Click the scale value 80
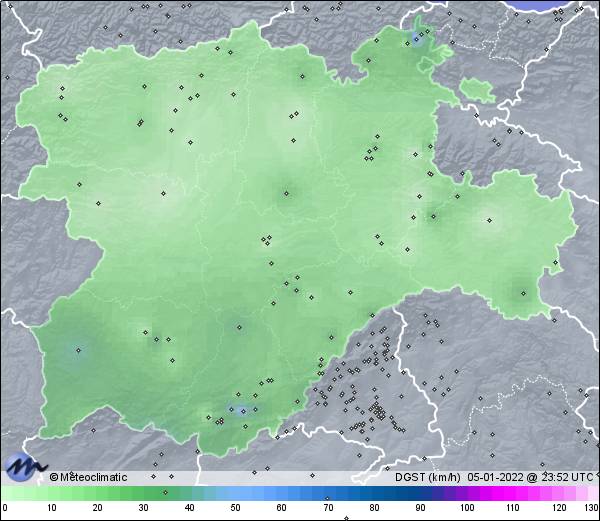Image resolution: width=600 pixels, height=521 pixels. click(374, 508)
